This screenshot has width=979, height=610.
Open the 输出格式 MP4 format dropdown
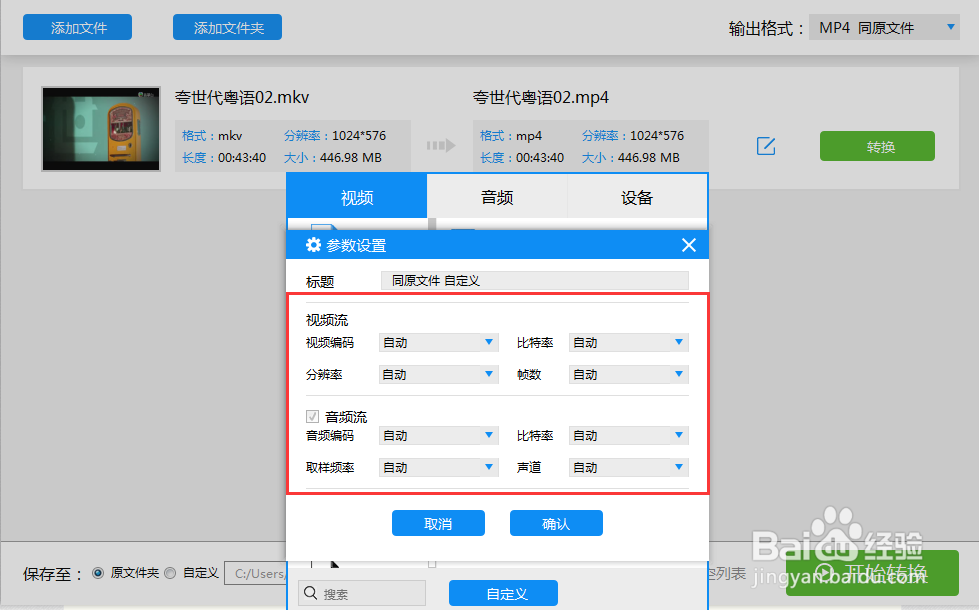point(884,27)
